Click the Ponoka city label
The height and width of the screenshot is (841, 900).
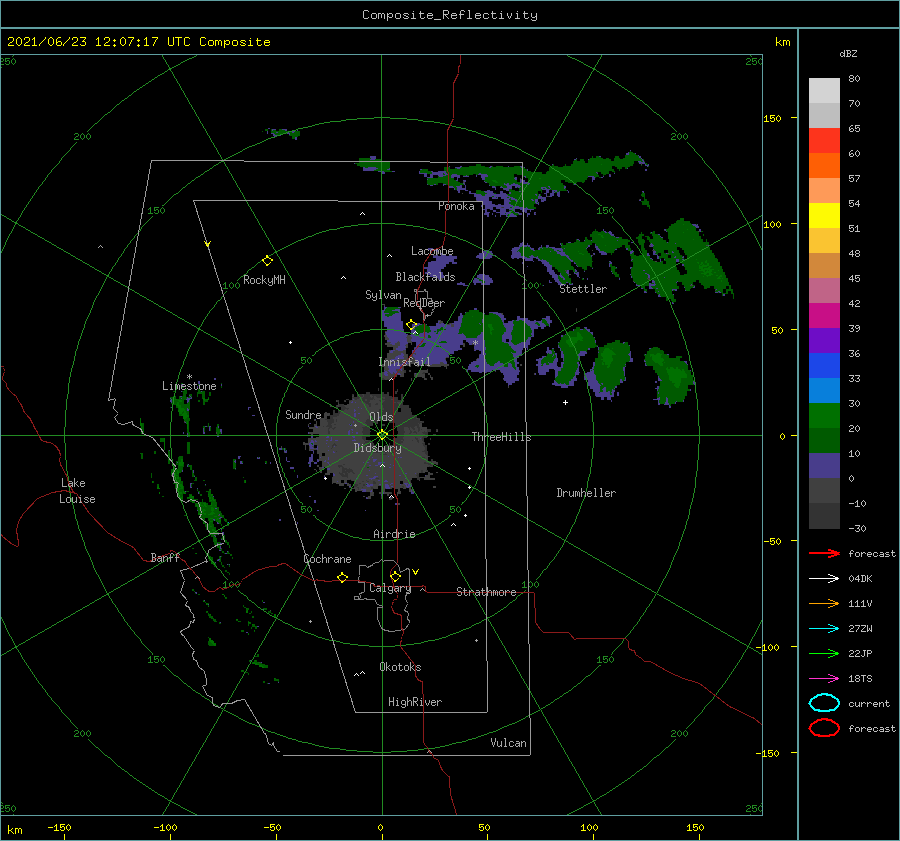456,207
